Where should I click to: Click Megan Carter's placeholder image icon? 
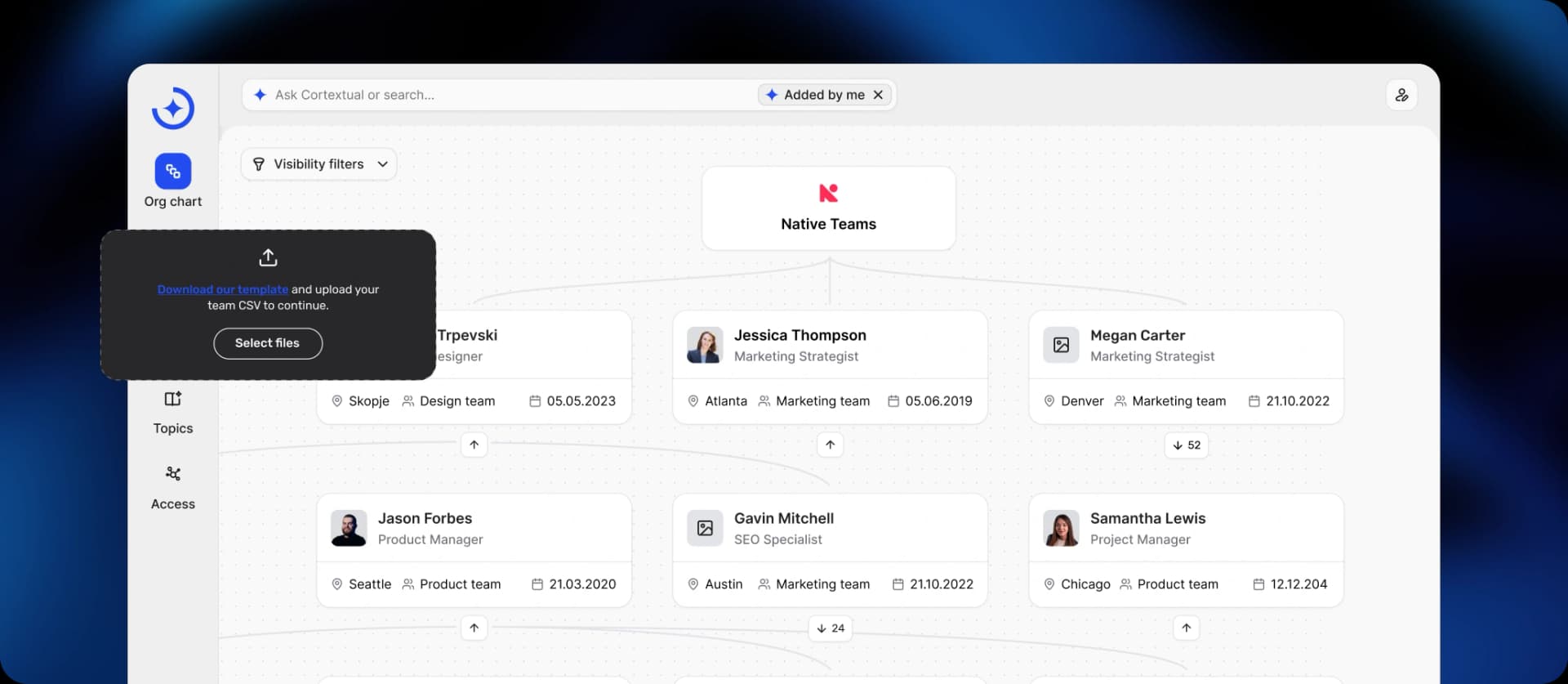(x=1061, y=345)
